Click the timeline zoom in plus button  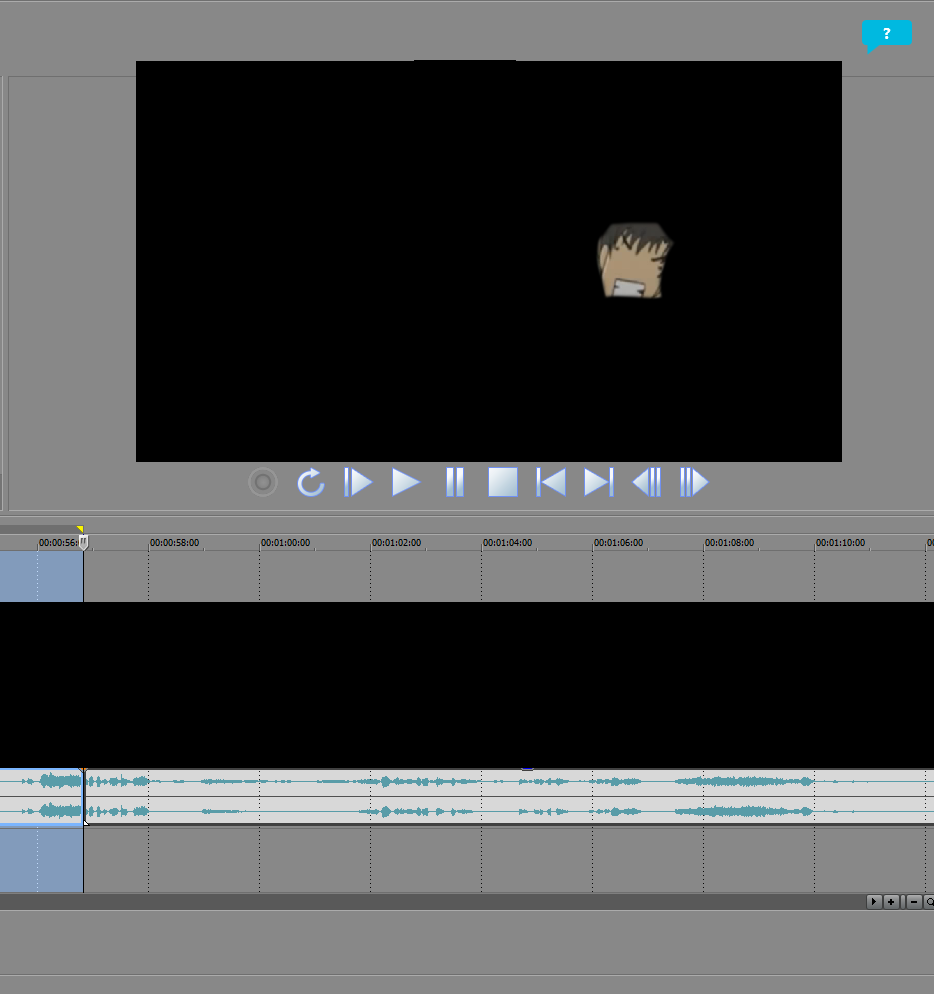tap(891, 902)
